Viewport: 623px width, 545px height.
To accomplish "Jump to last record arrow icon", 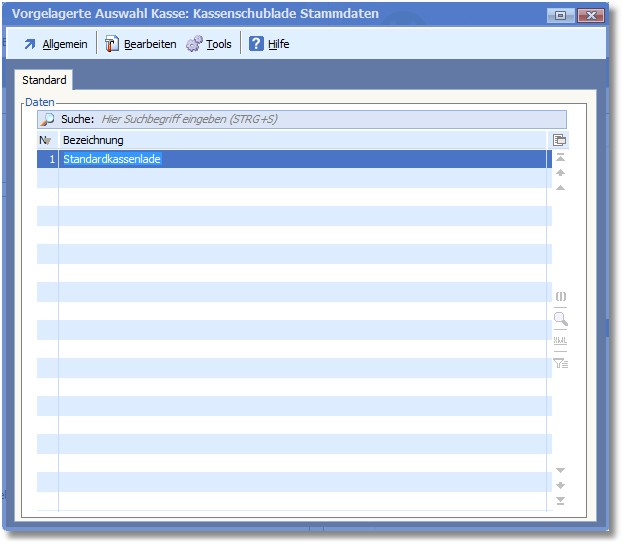I will click(x=560, y=500).
